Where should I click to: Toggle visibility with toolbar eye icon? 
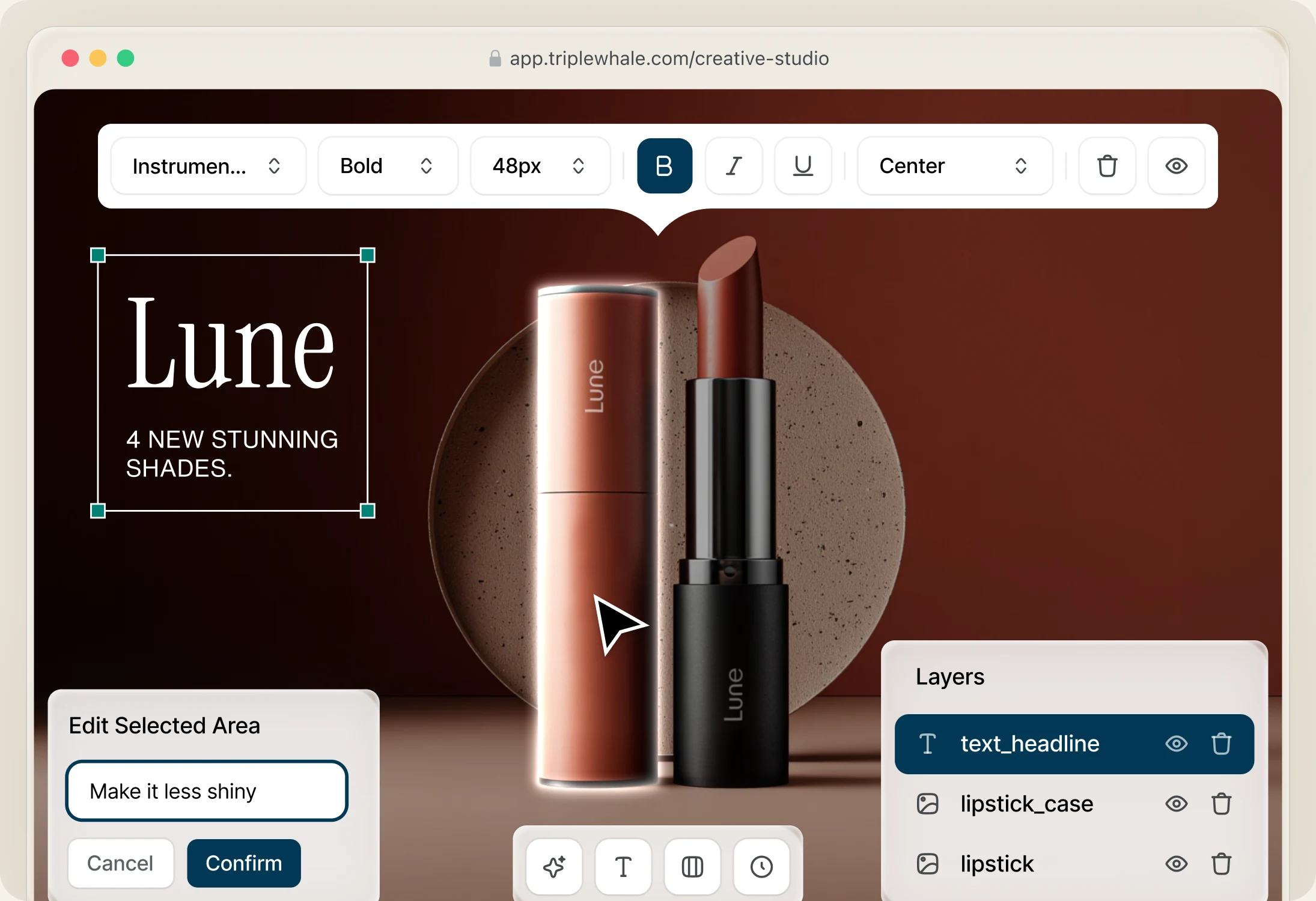(x=1176, y=166)
